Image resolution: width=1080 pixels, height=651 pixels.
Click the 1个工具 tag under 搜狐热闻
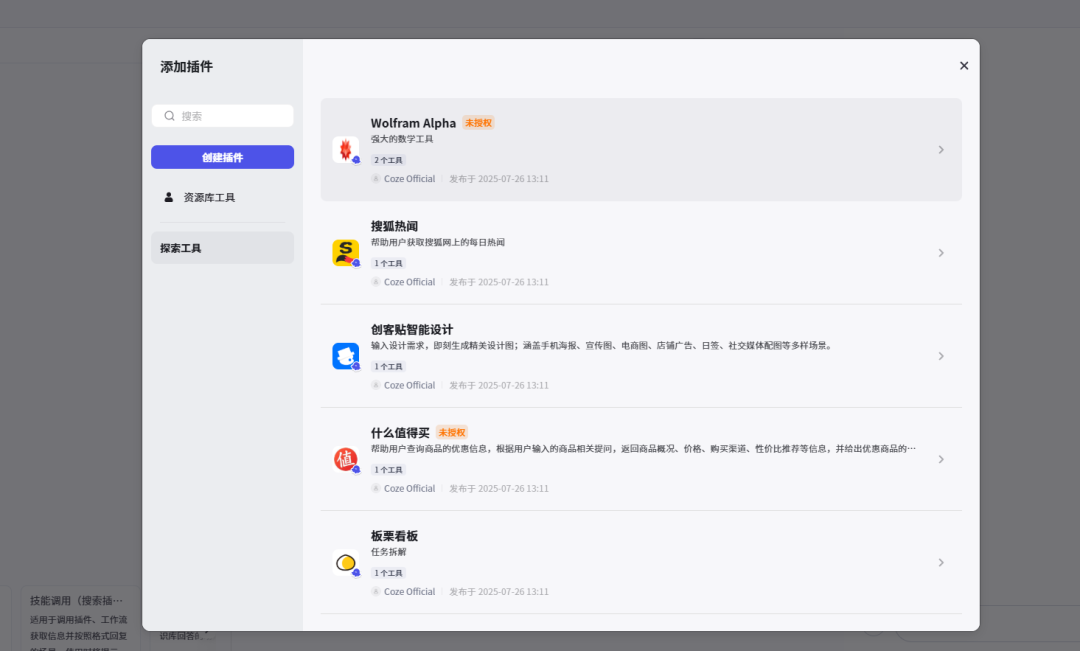(x=388, y=263)
